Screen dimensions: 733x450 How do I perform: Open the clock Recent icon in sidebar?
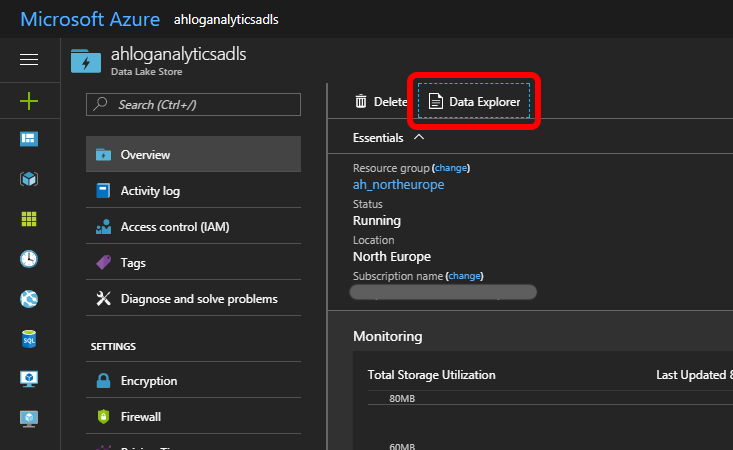pyautogui.click(x=29, y=259)
